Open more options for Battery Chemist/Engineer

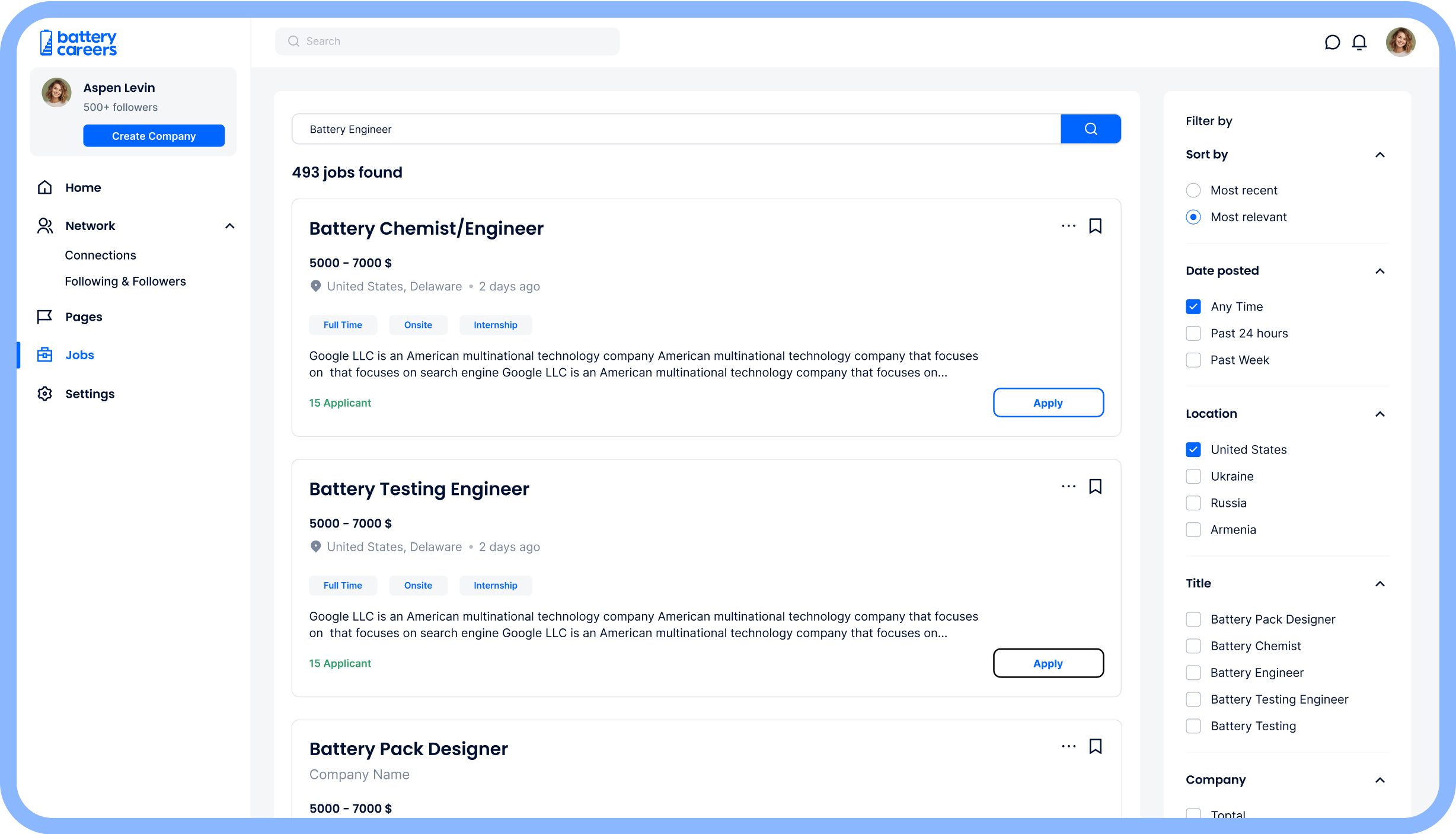click(1068, 226)
